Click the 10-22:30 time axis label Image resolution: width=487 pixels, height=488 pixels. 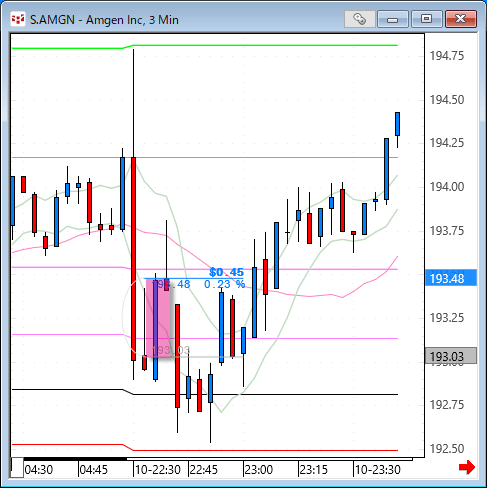point(158,470)
